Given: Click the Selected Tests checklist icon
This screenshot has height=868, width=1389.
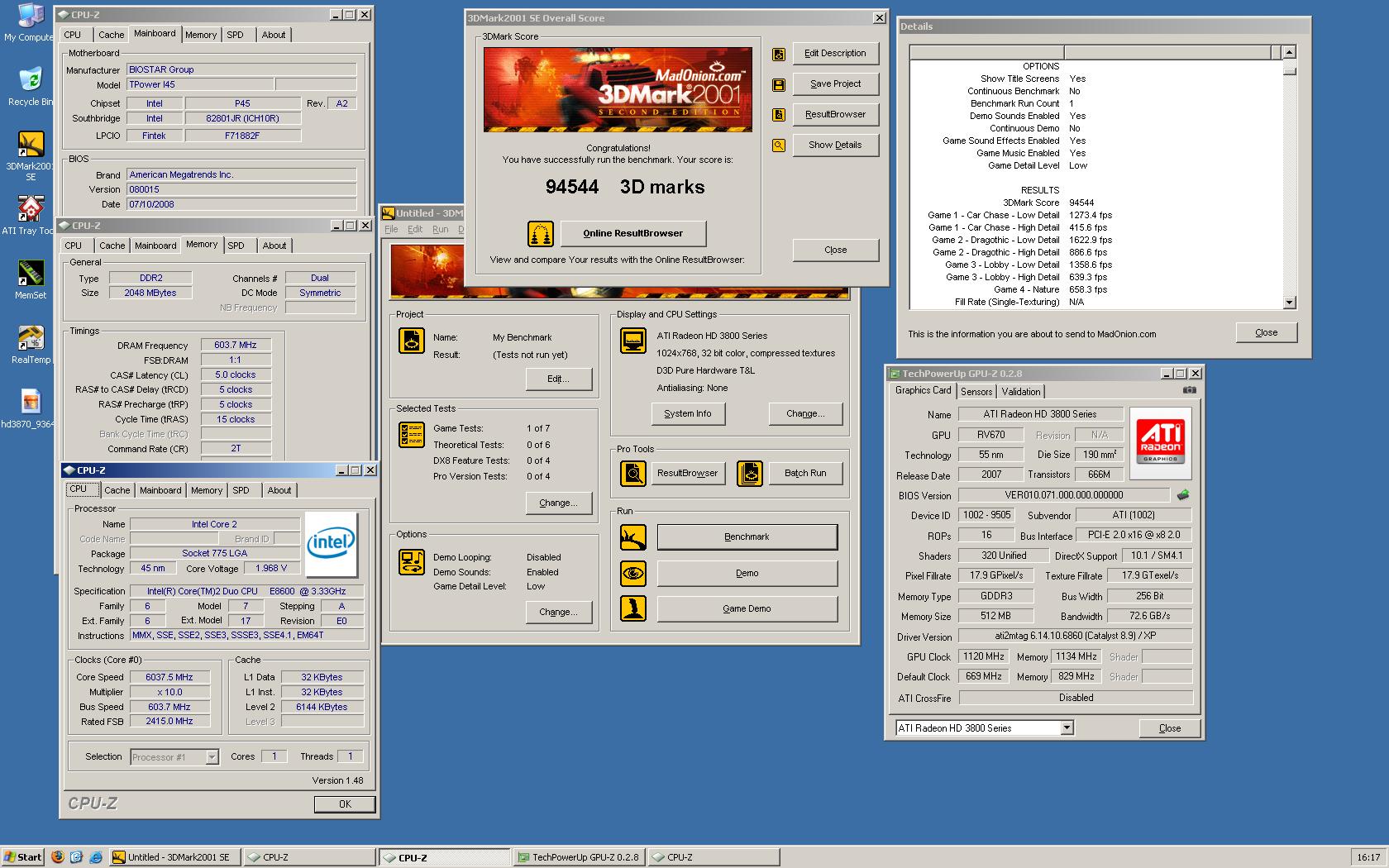Looking at the screenshot, I should pyautogui.click(x=411, y=434).
